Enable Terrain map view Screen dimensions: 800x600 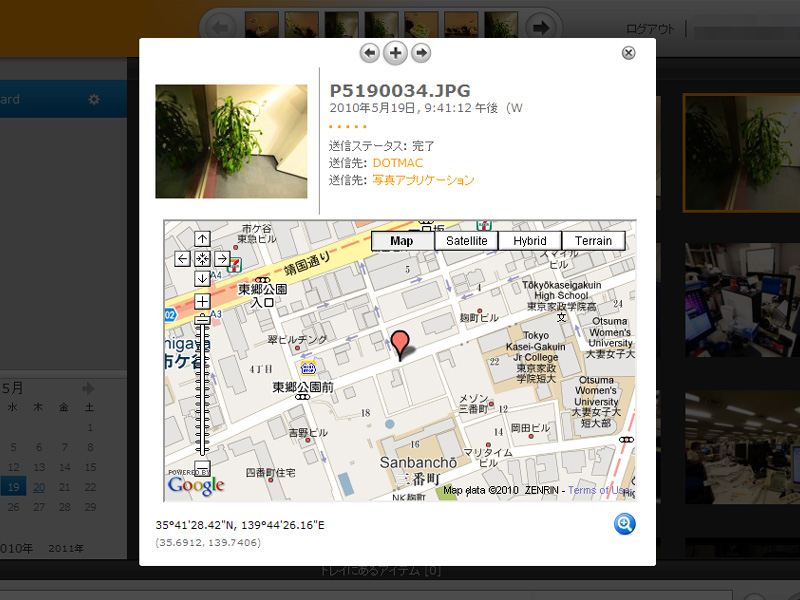click(594, 240)
